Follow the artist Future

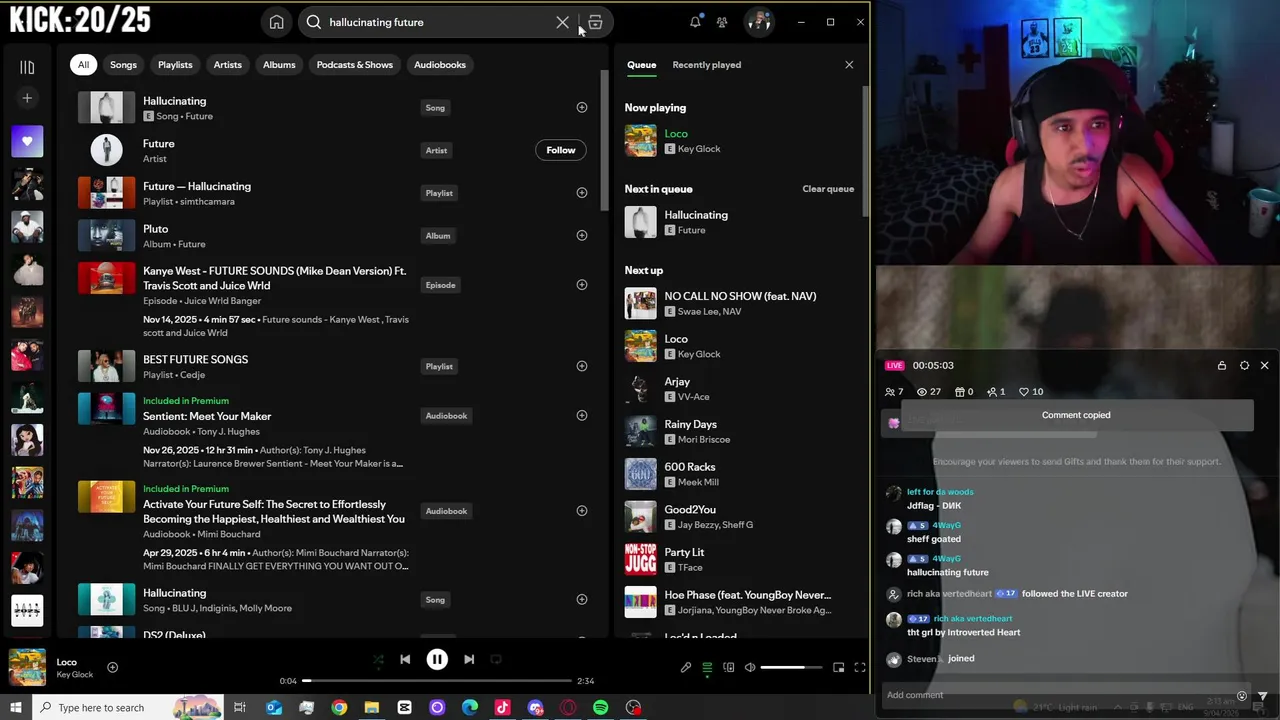[x=561, y=150]
